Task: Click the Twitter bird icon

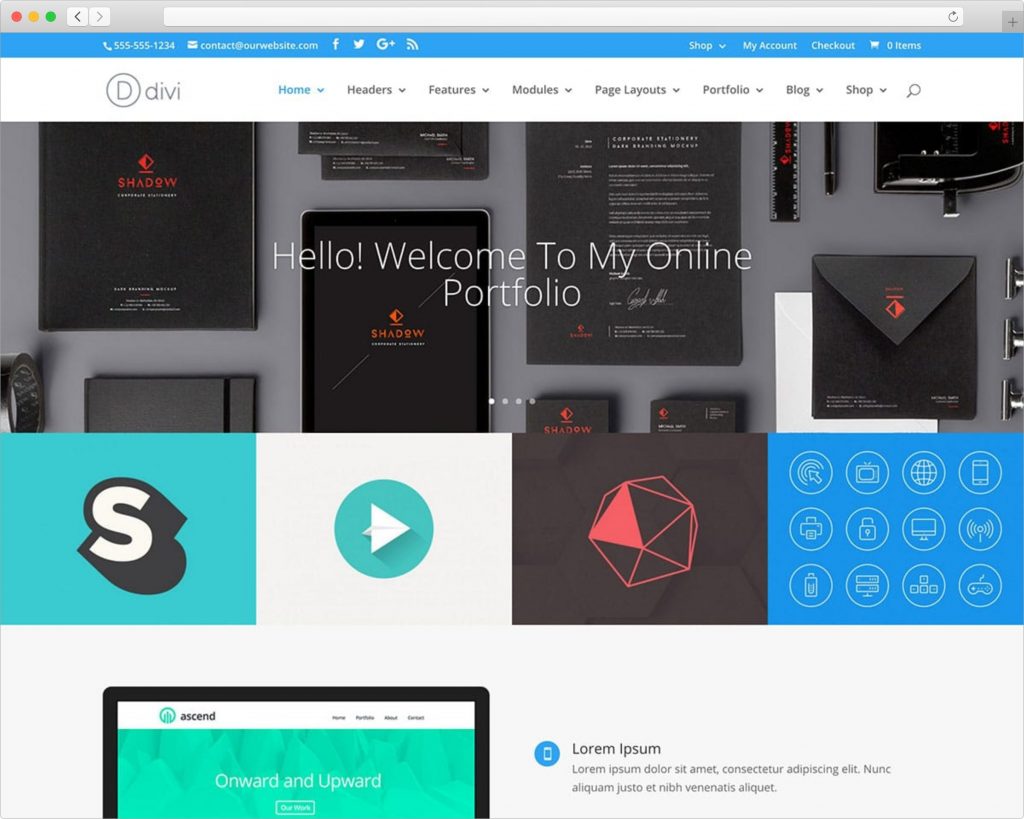Action: tap(359, 45)
